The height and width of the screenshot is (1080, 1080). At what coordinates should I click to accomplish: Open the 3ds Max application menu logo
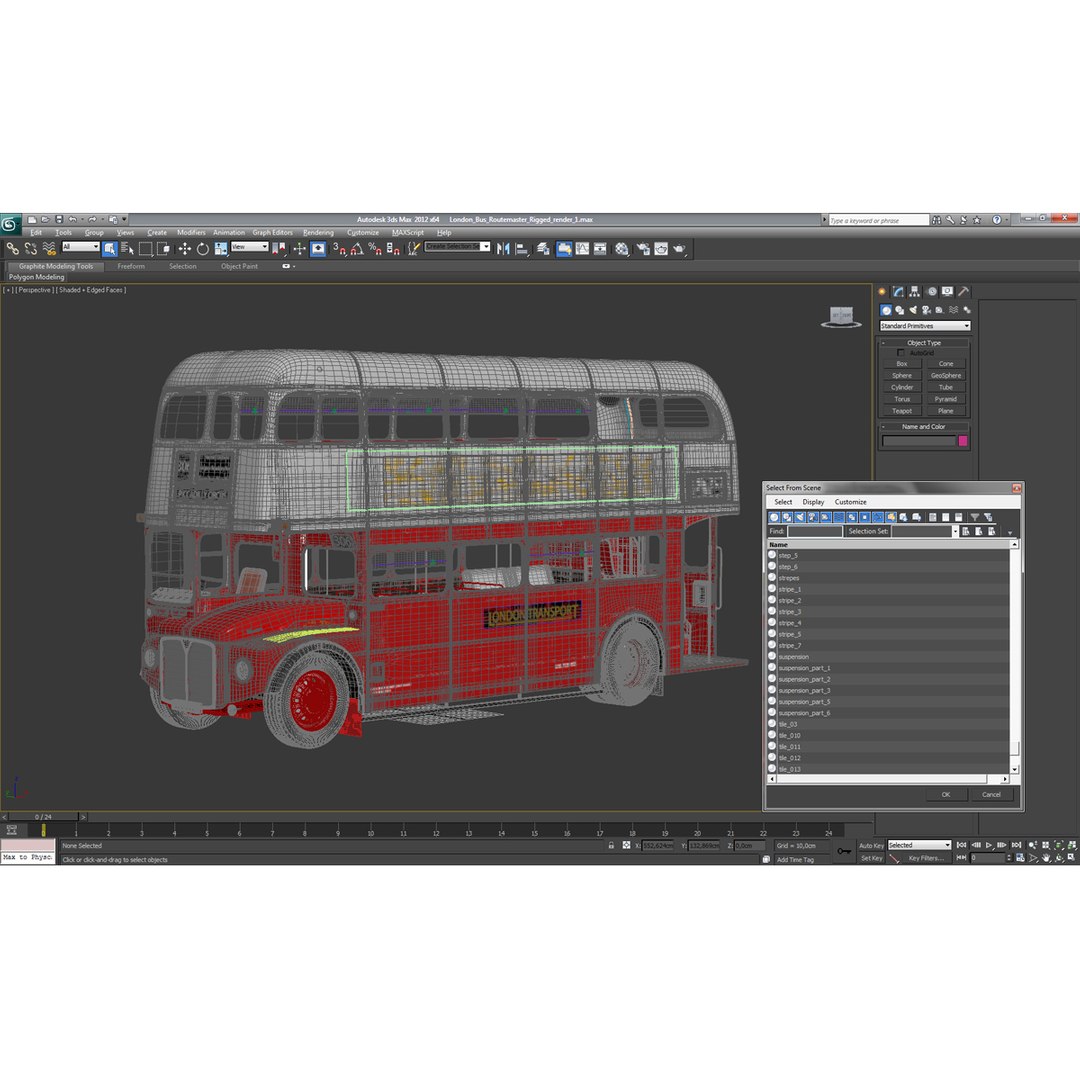[10, 224]
